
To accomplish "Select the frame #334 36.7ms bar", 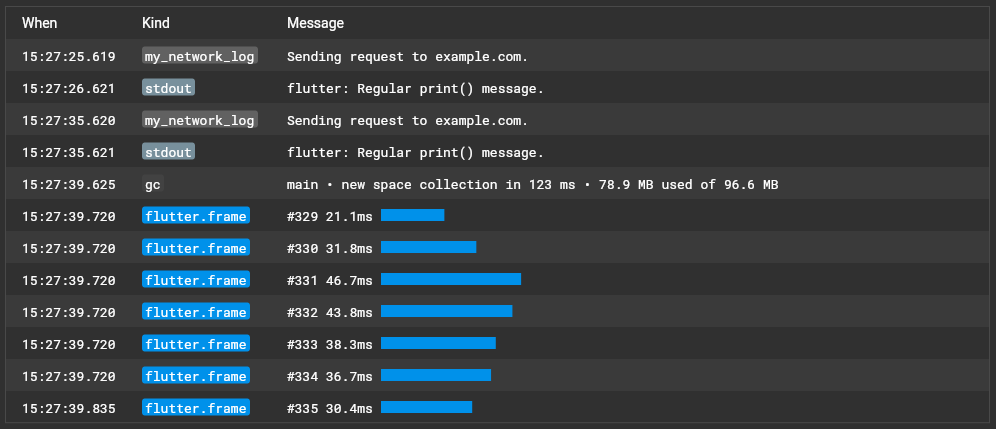I will click(436, 375).
